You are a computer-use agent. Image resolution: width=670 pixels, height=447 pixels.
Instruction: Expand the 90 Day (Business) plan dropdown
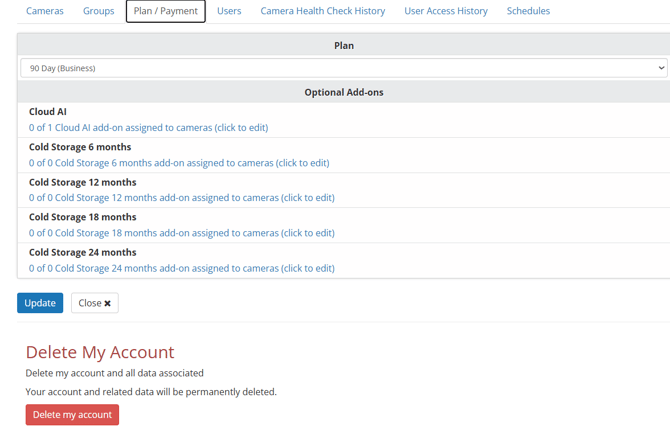[x=343, y=68]
